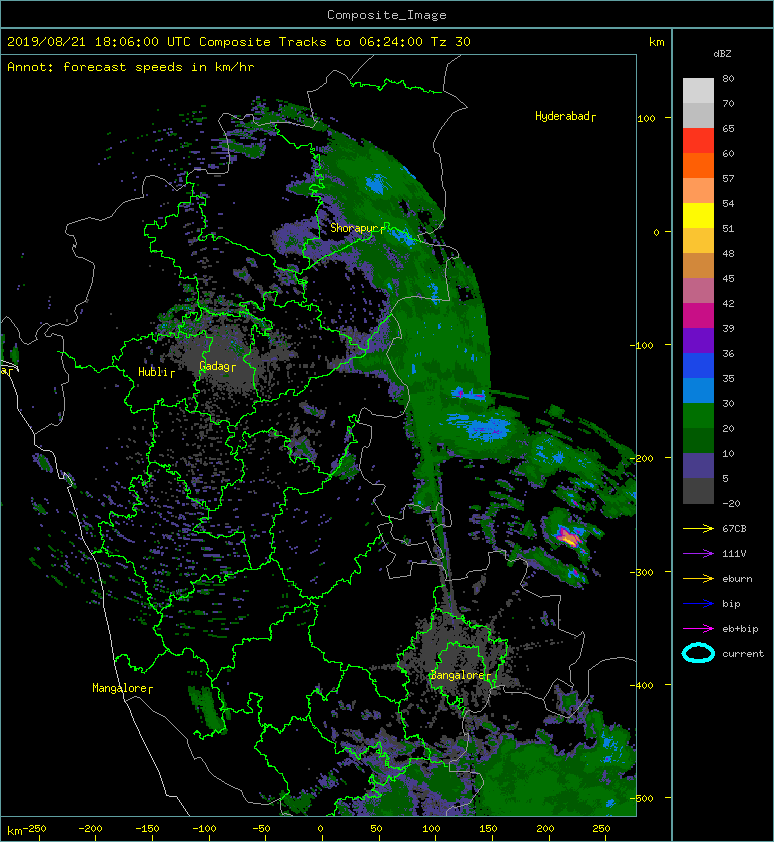774x842 pixels.
Task: Click the -150 horizontal axis label
Action: tap(147, 829)
